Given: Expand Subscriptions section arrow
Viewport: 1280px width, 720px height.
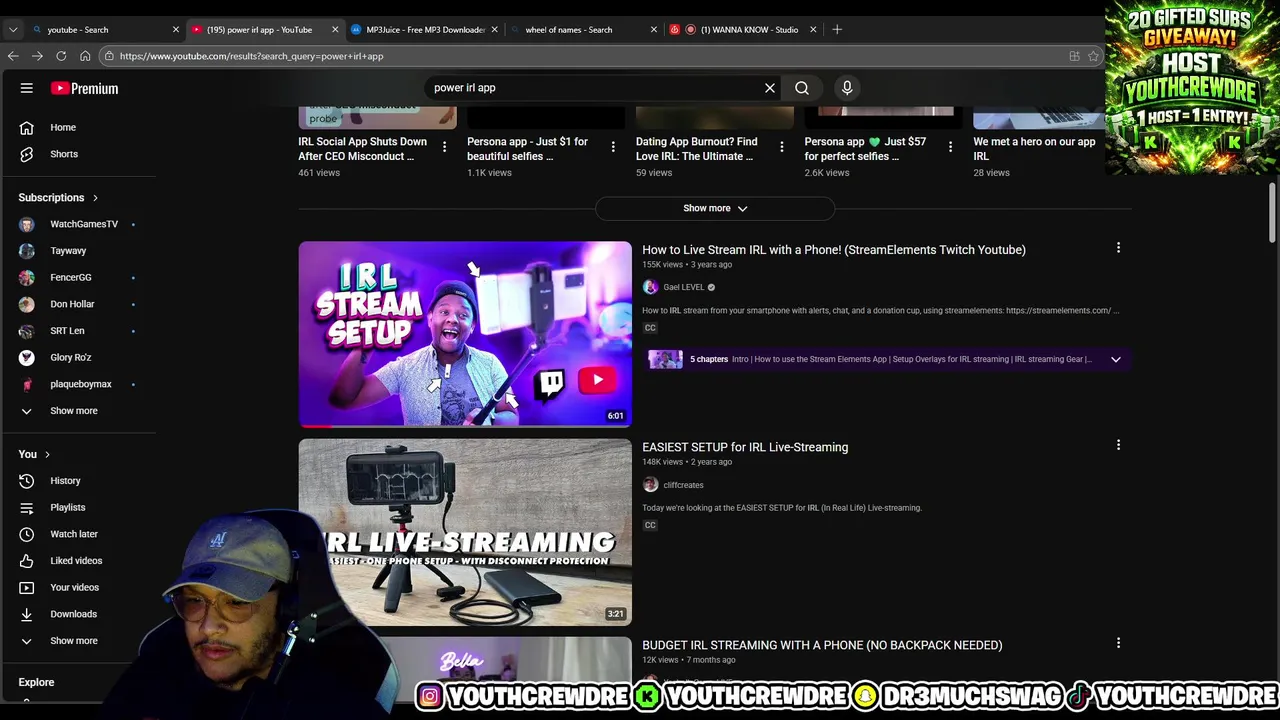Looking at the screenshot, I should pyautogui.click(x=95, y=198).
